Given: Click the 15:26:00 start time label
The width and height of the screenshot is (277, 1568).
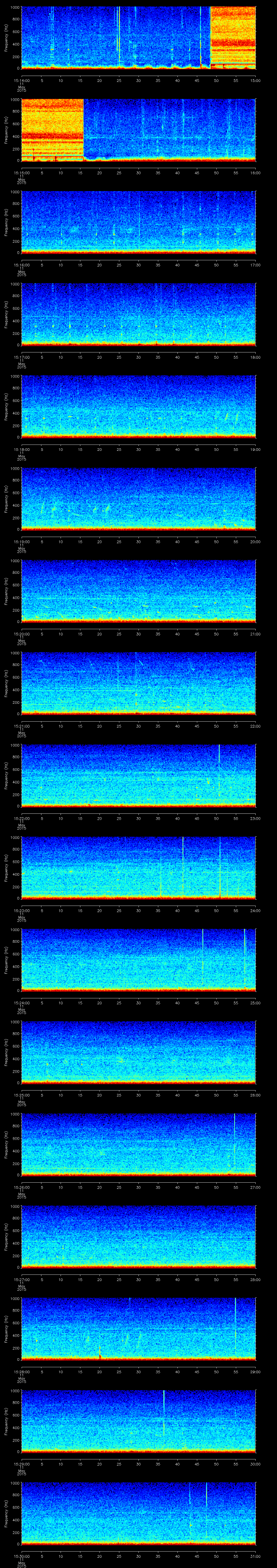Looking at the screenshot, I should pos(21,1187).
